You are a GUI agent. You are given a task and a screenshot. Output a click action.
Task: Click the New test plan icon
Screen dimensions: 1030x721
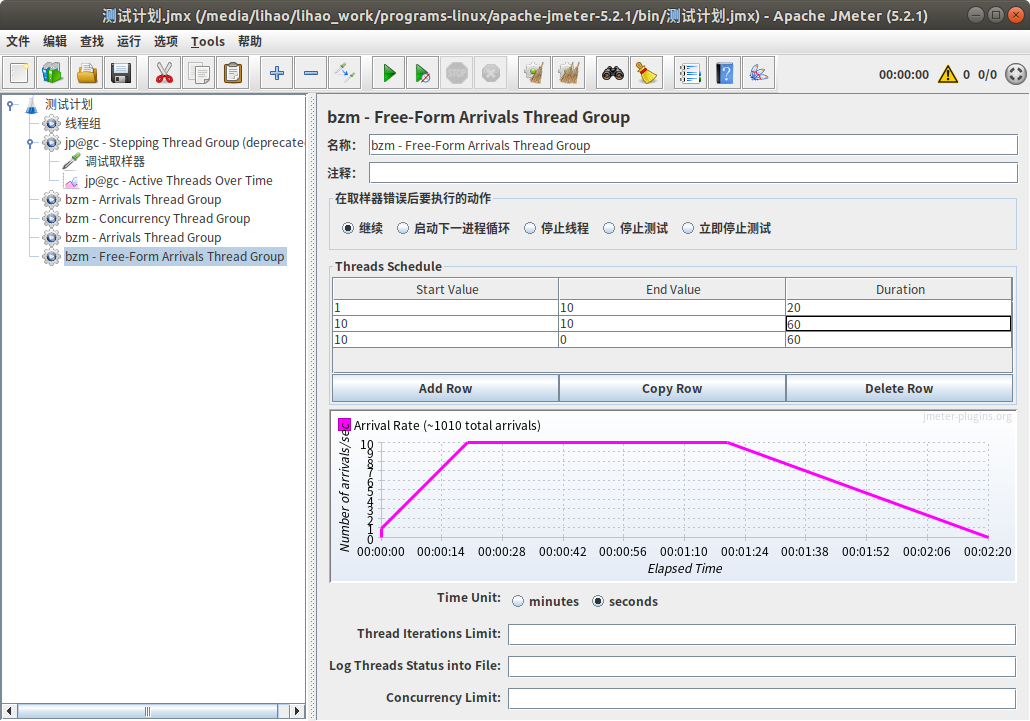tap(19, 73)
